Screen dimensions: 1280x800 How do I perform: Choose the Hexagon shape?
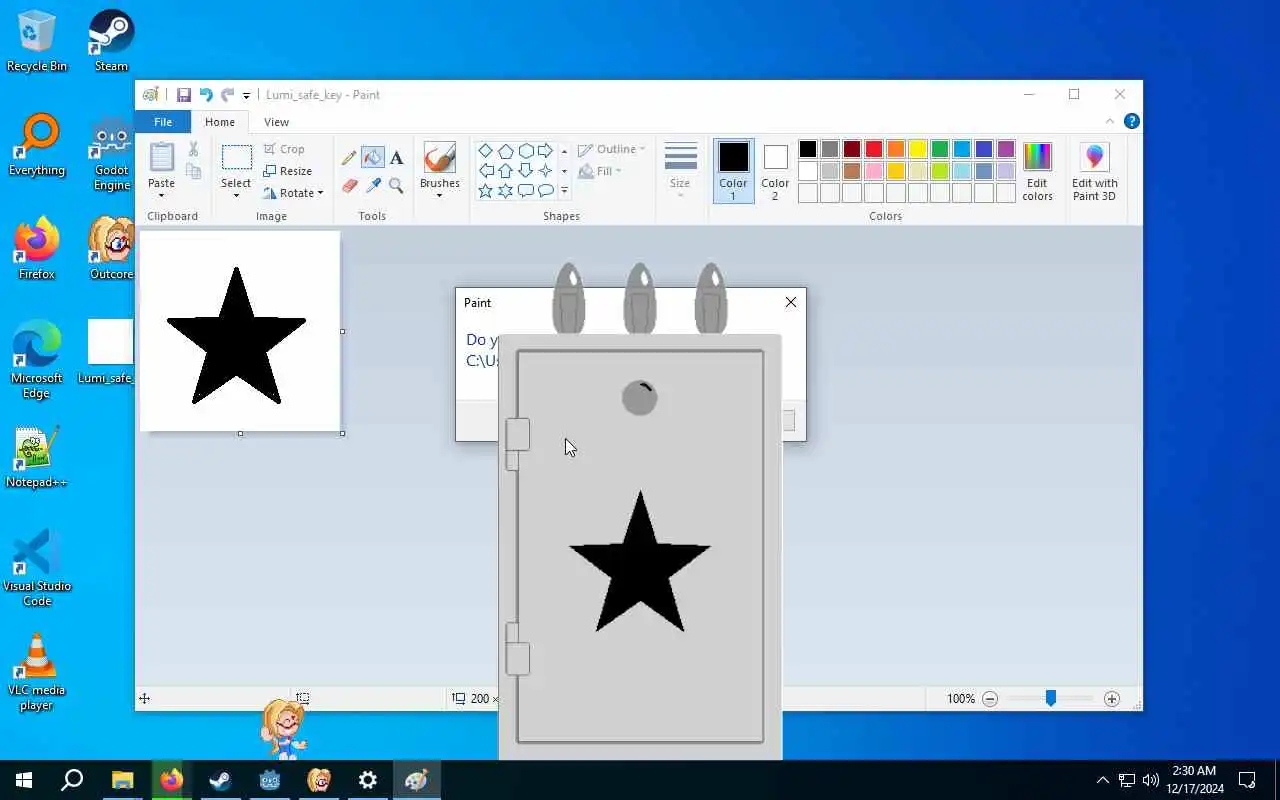tap(525, 151)
